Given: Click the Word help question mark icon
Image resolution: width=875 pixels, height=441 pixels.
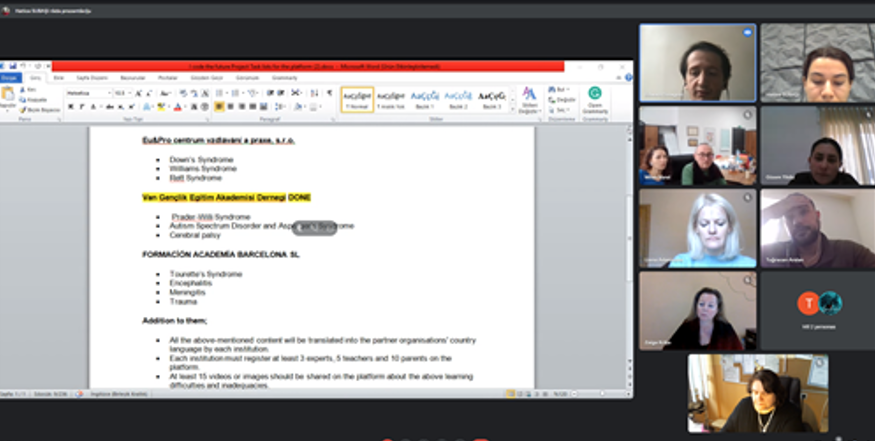Looking at the screenshot, I should (627, 77).
